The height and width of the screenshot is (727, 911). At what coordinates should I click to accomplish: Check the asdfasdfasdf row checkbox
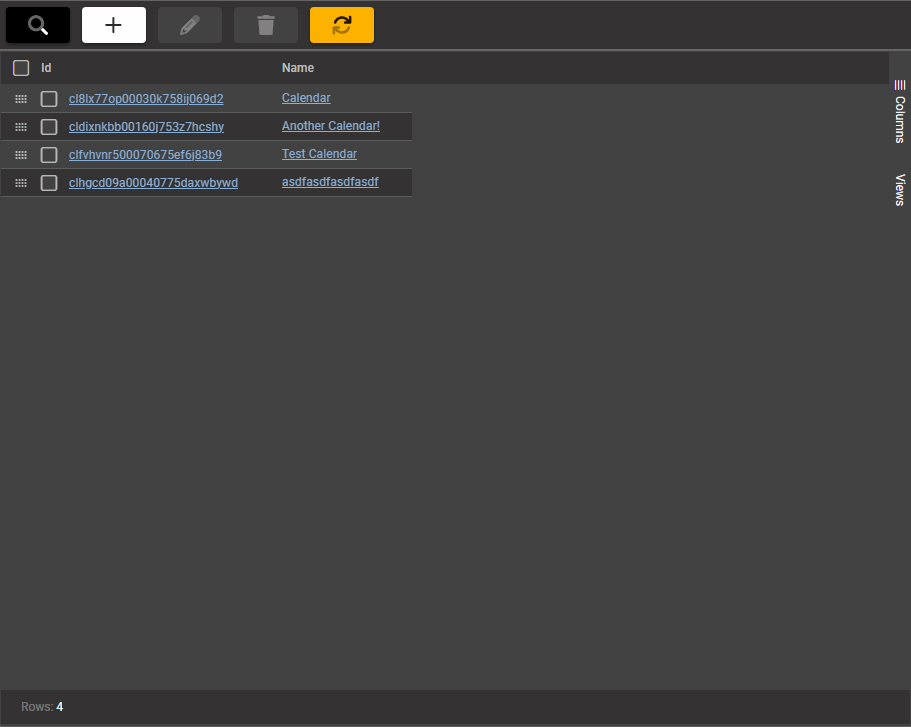click(x=49, y=182)
